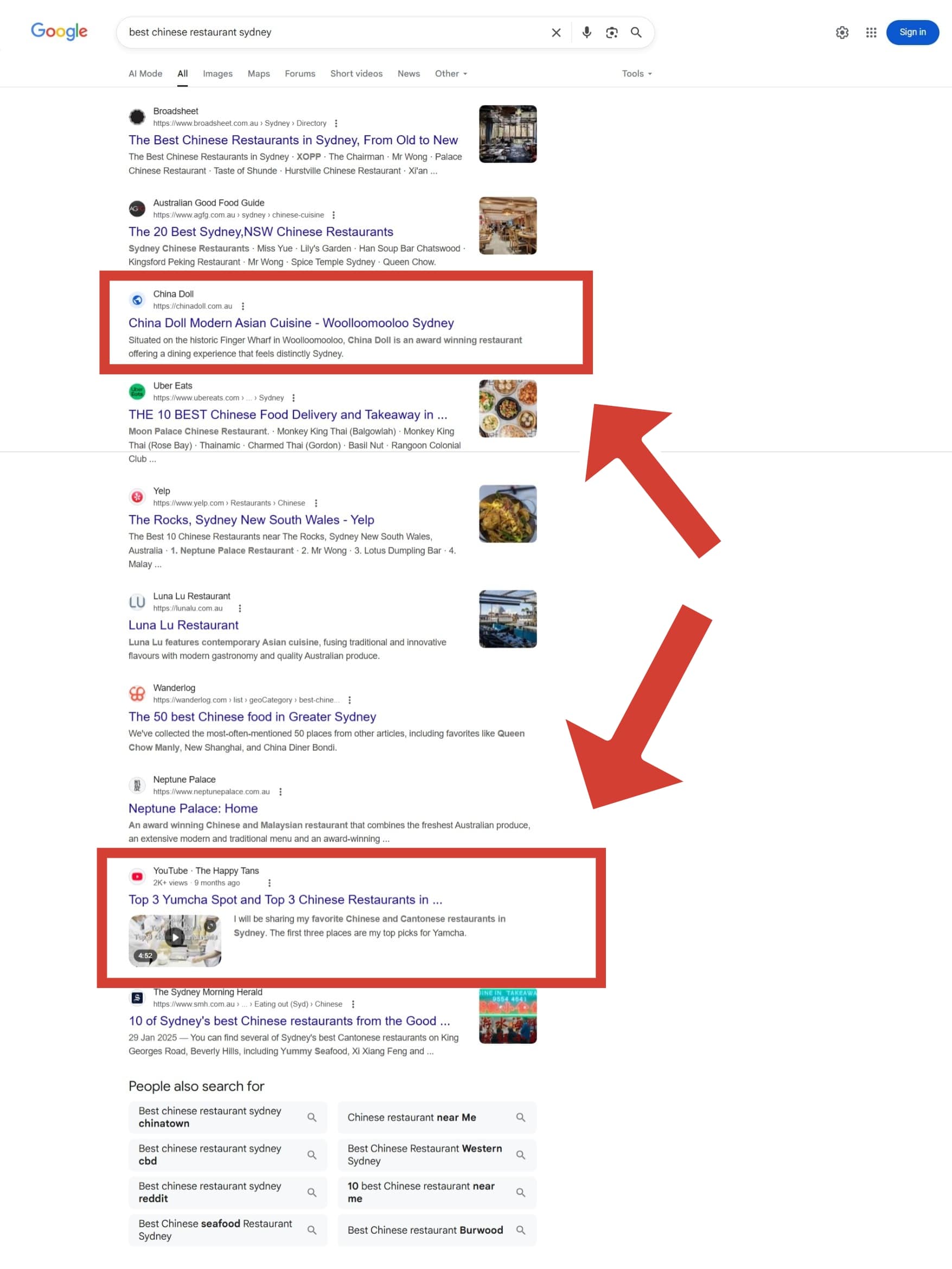Open the Uber Eats dishes thumbnail
952x1269 pixels.
tap(508, 409)
